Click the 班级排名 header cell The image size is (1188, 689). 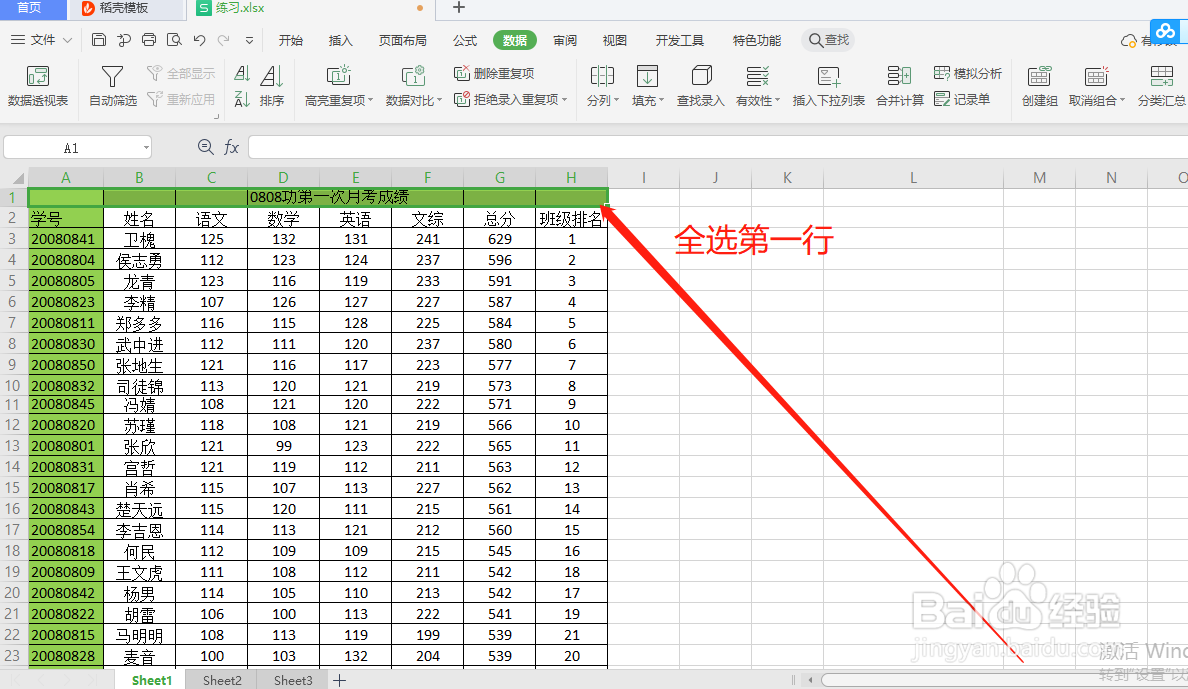pos(571,219)
